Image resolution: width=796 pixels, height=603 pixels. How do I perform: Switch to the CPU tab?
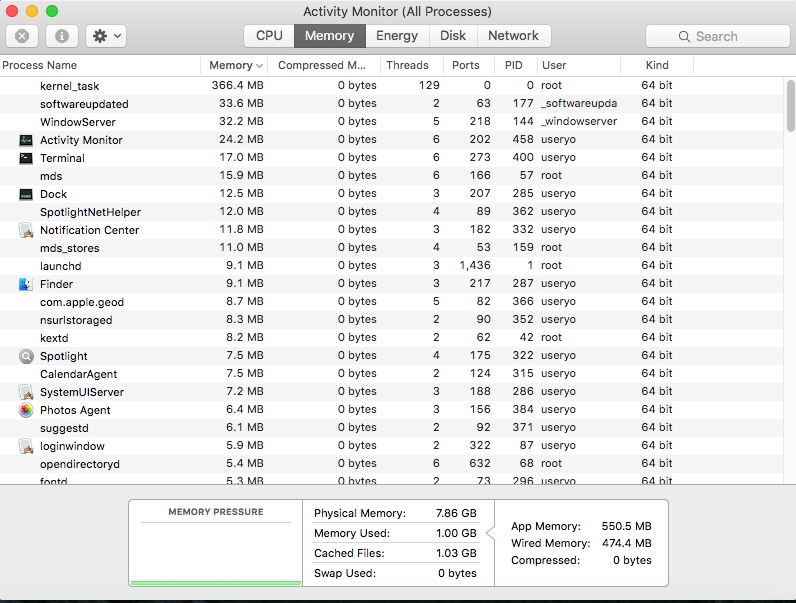(269, 36)
